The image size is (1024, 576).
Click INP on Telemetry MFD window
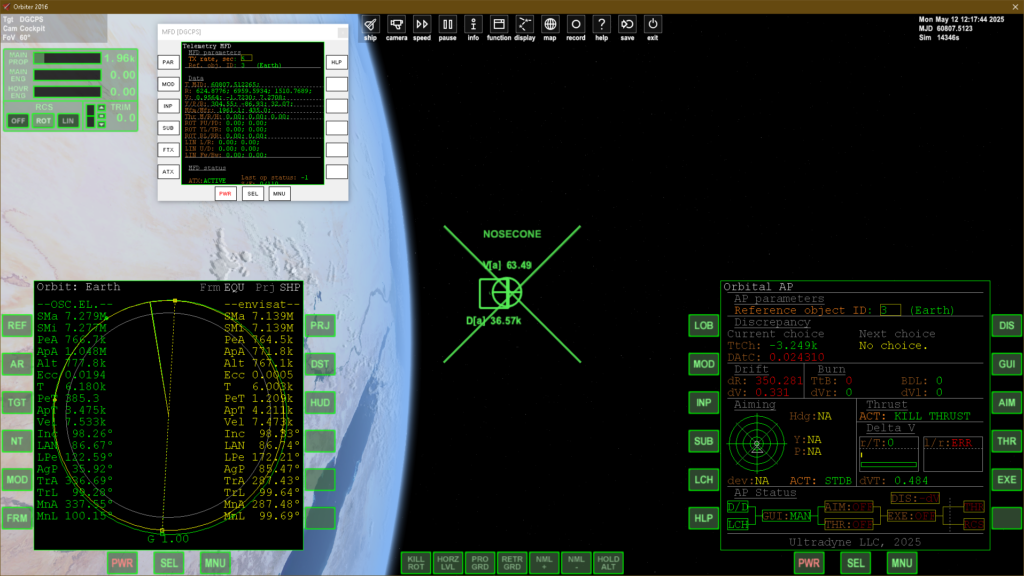[168, 106]
